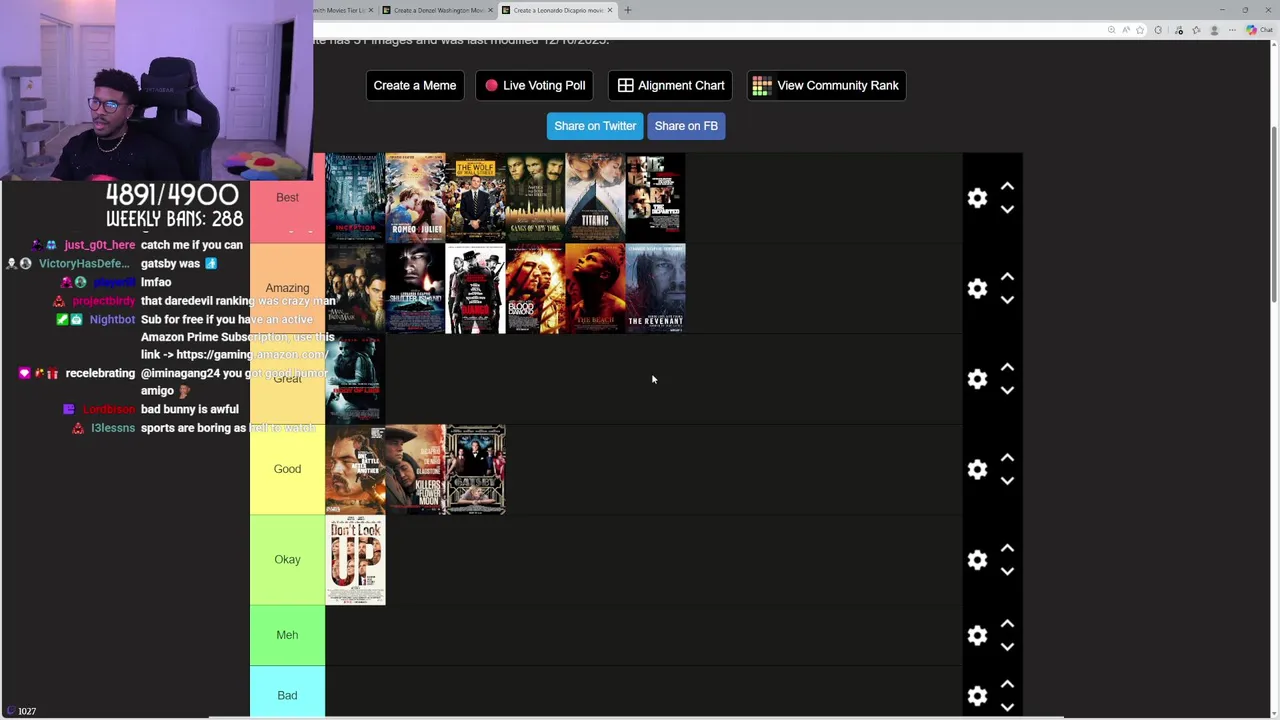Open settings gear for Bad tier

[x=977, y=695]
